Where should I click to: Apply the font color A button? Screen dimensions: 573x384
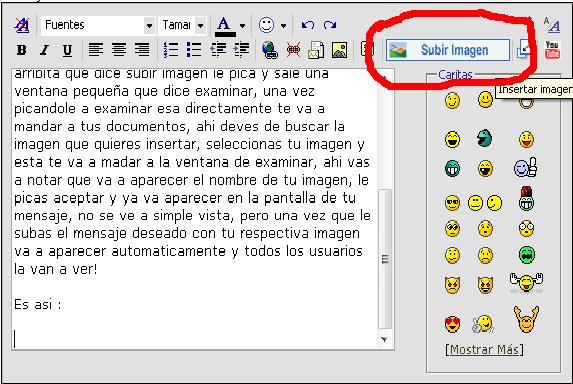224,26
